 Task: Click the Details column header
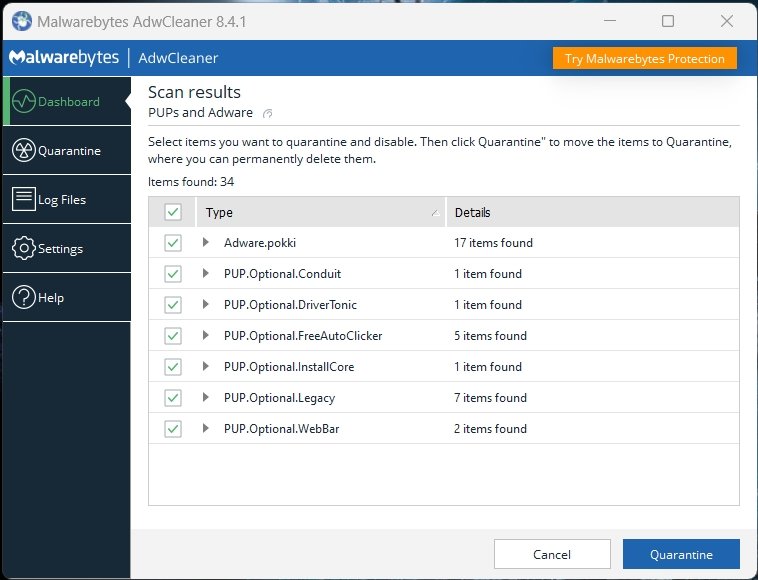pyautogui.click(x=593, y=212)
